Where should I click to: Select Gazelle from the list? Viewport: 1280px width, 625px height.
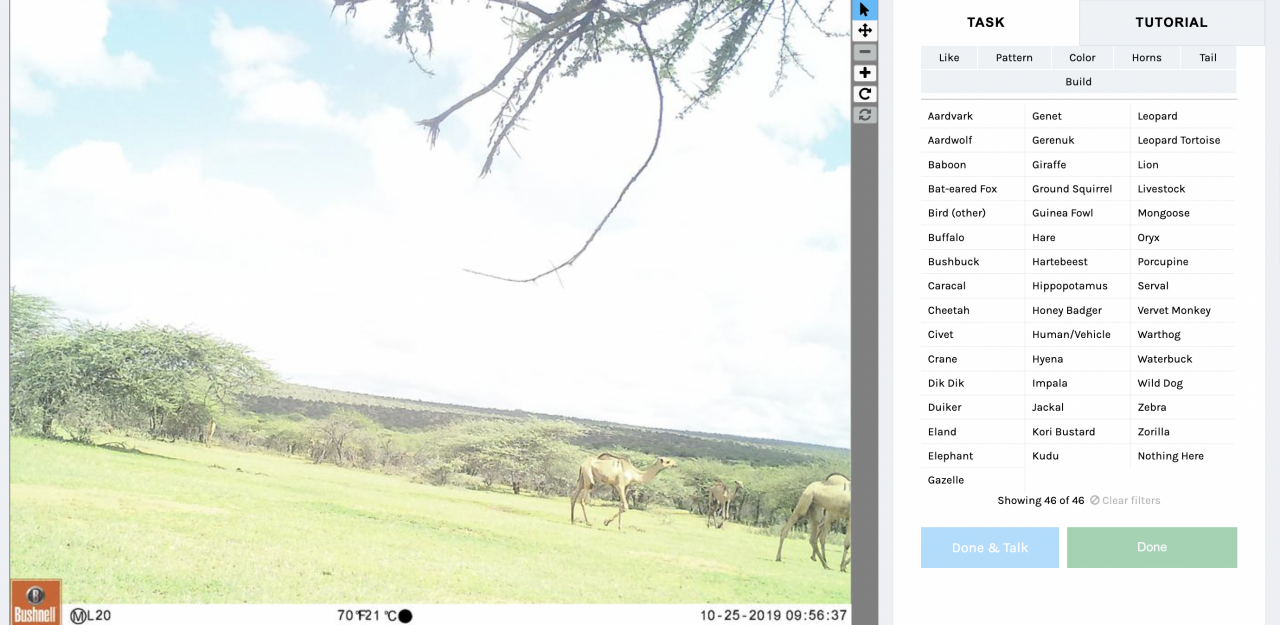pyautogui.click(x=973, y=480)
